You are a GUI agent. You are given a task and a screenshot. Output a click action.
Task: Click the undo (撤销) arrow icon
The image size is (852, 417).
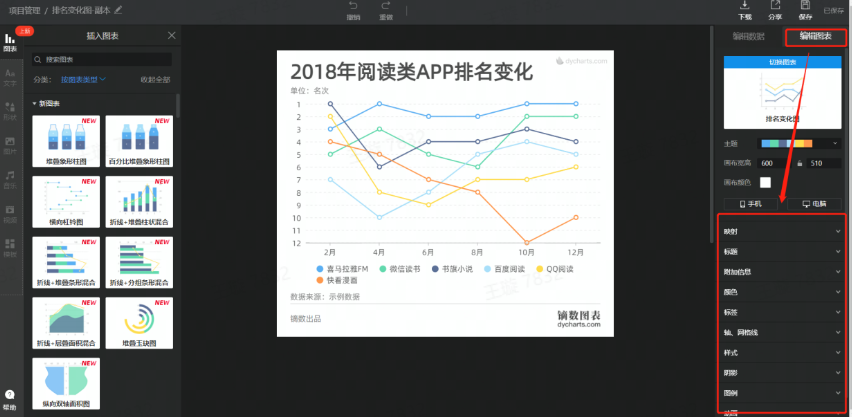click(x=353, y=5)
